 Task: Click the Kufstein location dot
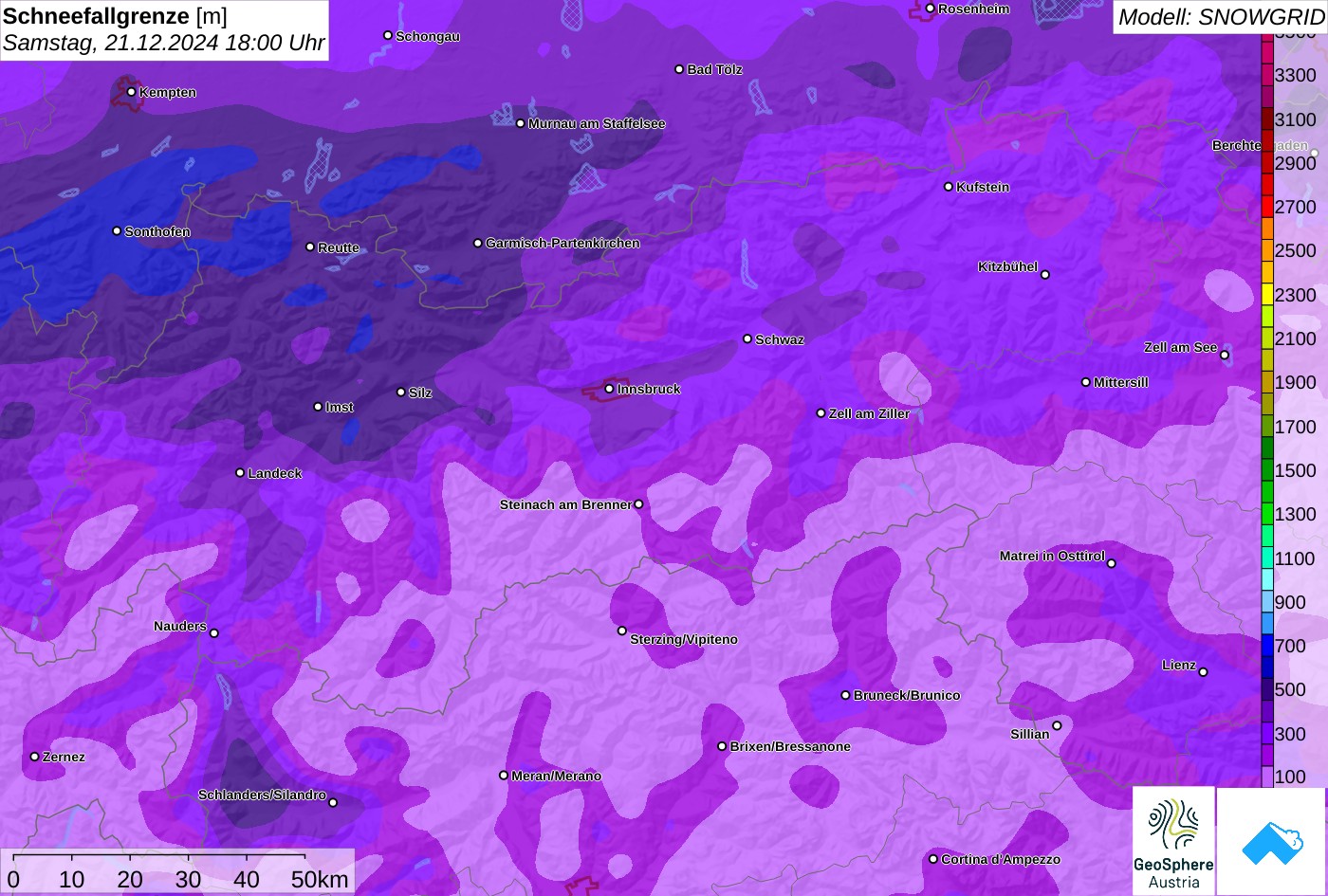949,187
